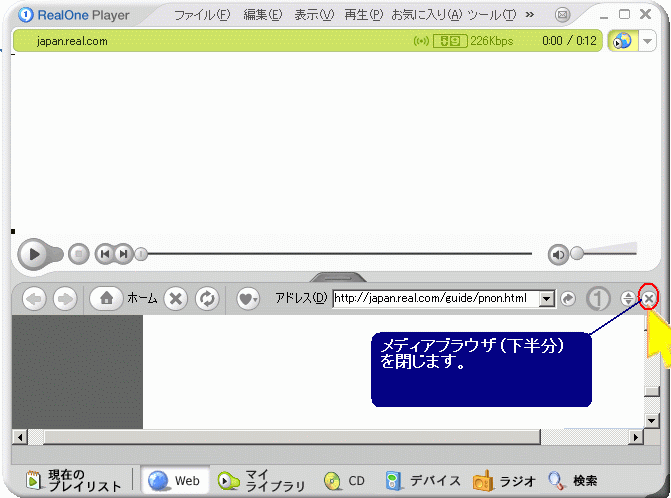
Task: Stop loading the page with the X button
Action: point(176,299)
